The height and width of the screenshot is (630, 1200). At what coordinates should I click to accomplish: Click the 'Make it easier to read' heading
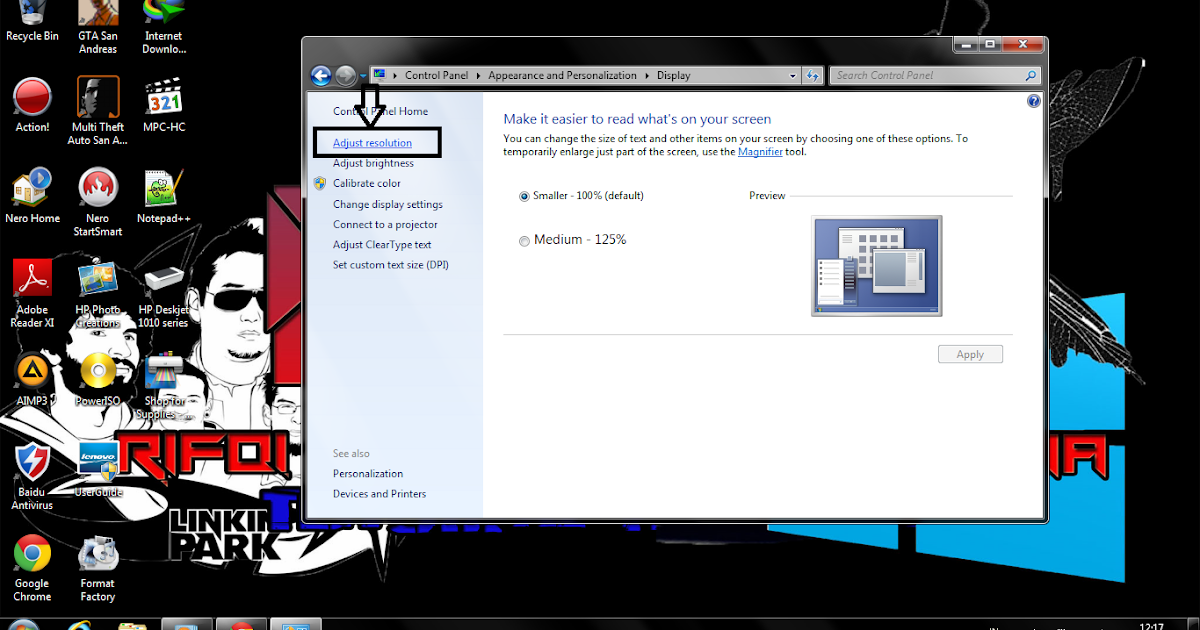(x=637, y=119)
